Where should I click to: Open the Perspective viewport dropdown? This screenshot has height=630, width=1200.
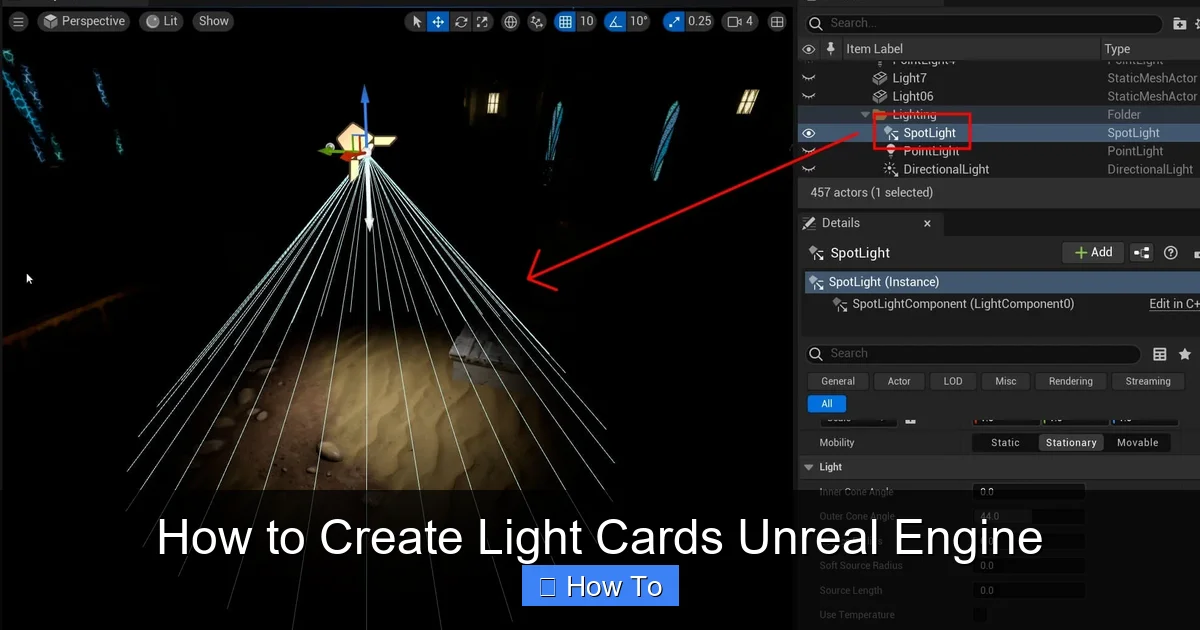click(x=84, y=20)
